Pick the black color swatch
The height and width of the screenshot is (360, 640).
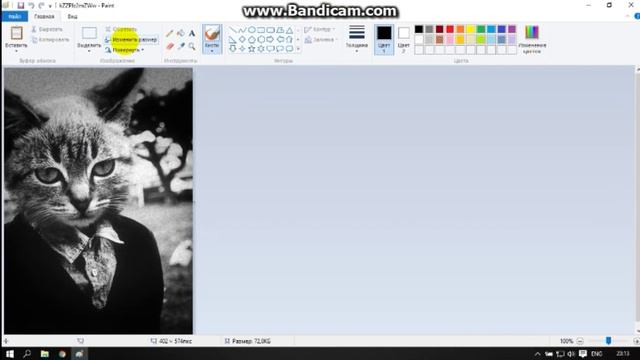coord(419,29)
